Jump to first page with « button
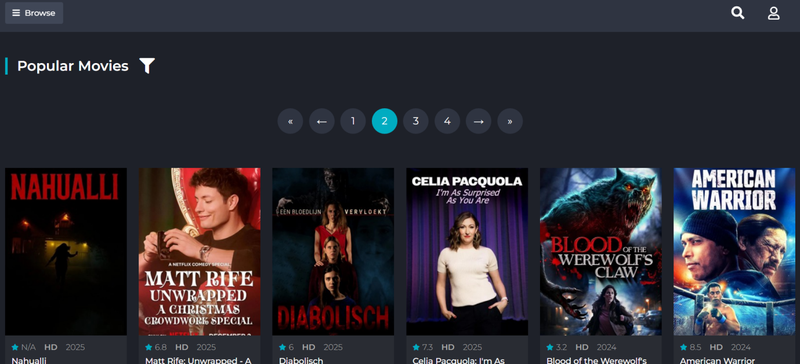Image resolution: width=800 pixels, height=364 pixels. tap(290, 121)
